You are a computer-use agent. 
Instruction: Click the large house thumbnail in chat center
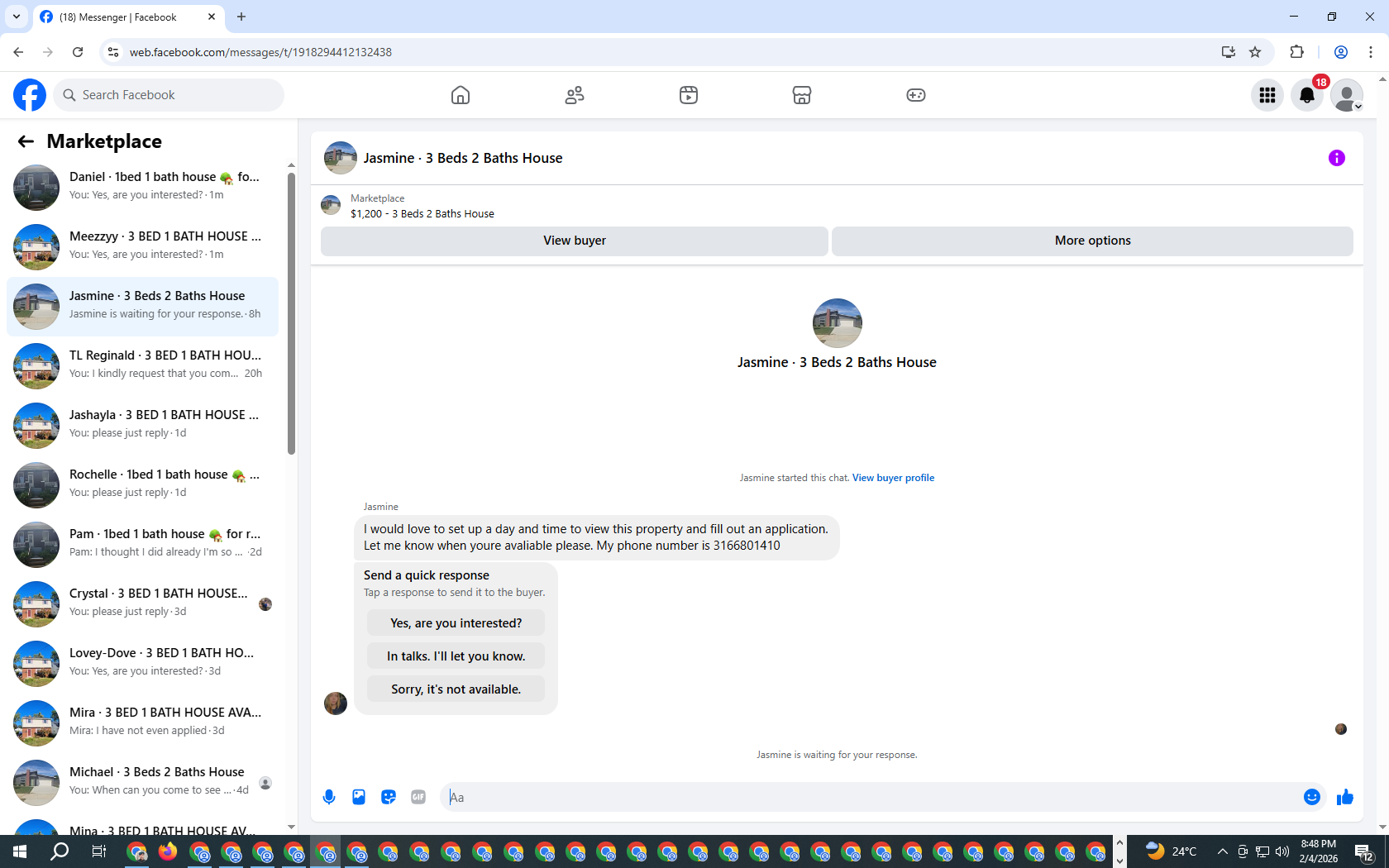pos(838,323)
